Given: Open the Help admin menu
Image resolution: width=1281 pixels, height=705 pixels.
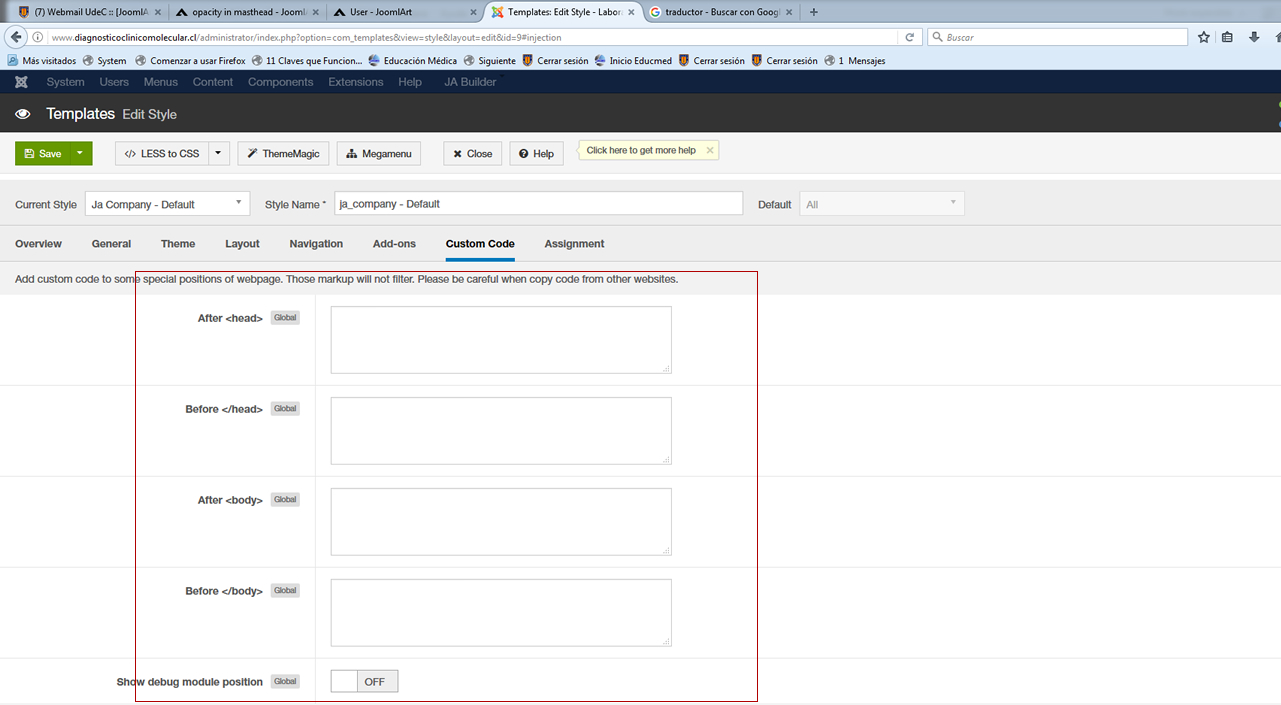Looking at the screenshot, I should pos(410,82).
